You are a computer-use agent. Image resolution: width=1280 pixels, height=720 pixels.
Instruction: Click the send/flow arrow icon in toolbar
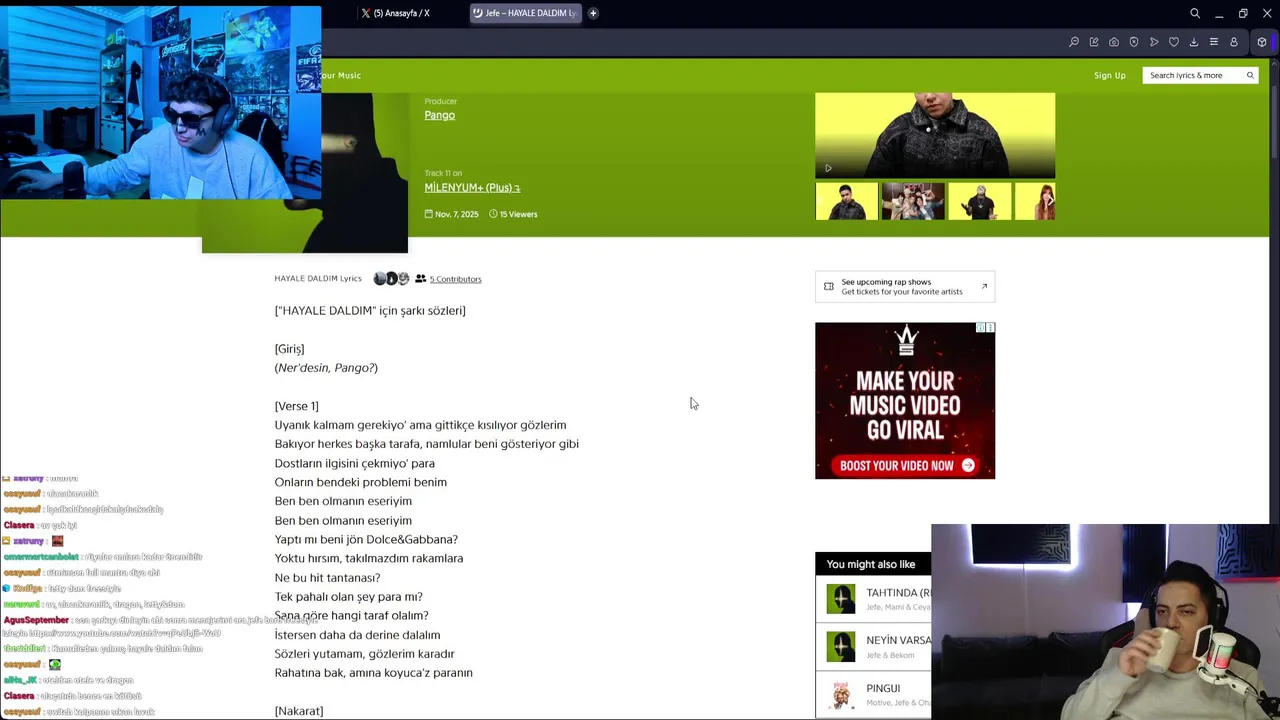coord(1154,42)
